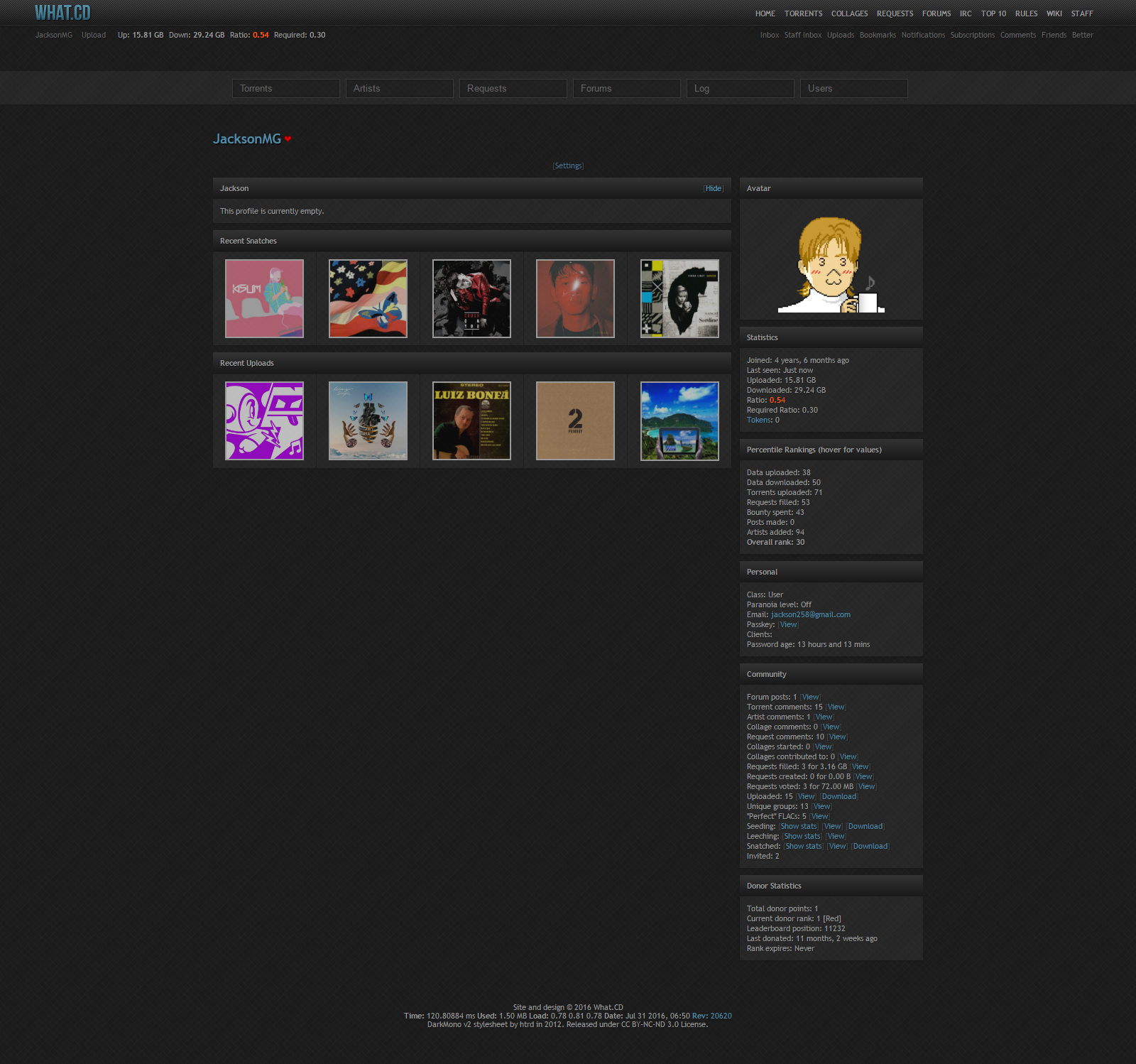Download the Snatched torrents list
The height and width of the screenshot is (1064, 1136).
[x=870, y=846]
